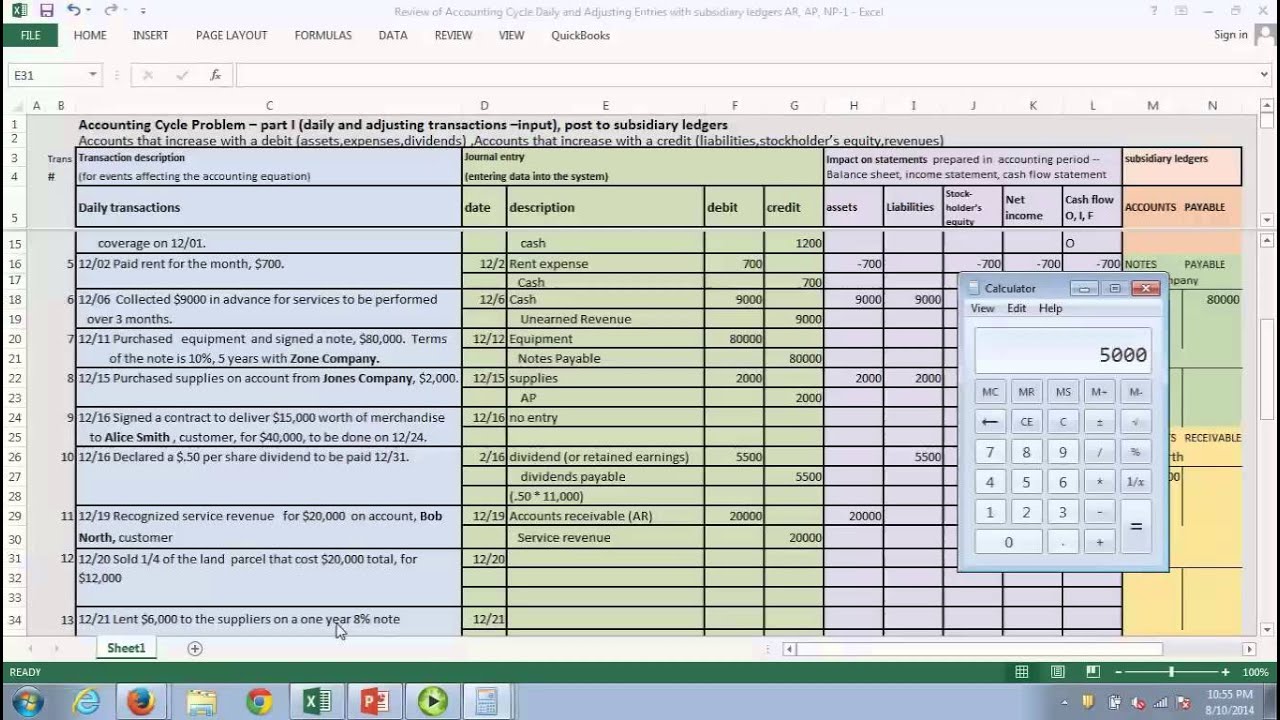The height and width of the screenshot is (720, 1280).
Task: Open the FILE tab
Action: (30, 35)
